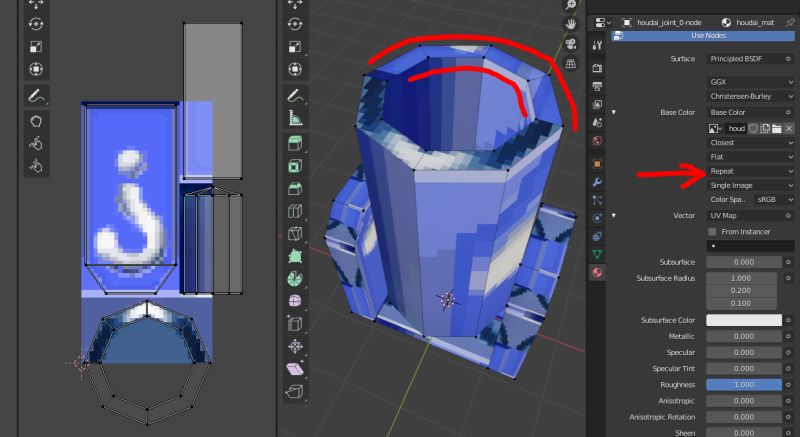The height and width of the screenshot is (437, 800).
Task: Click the UV Map vector link button
Action: (x=745, y=216)
